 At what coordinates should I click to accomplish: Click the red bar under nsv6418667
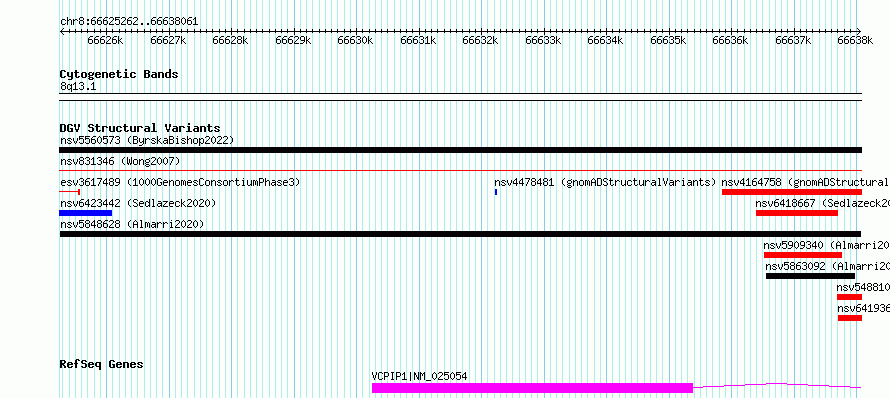[797, 213]
